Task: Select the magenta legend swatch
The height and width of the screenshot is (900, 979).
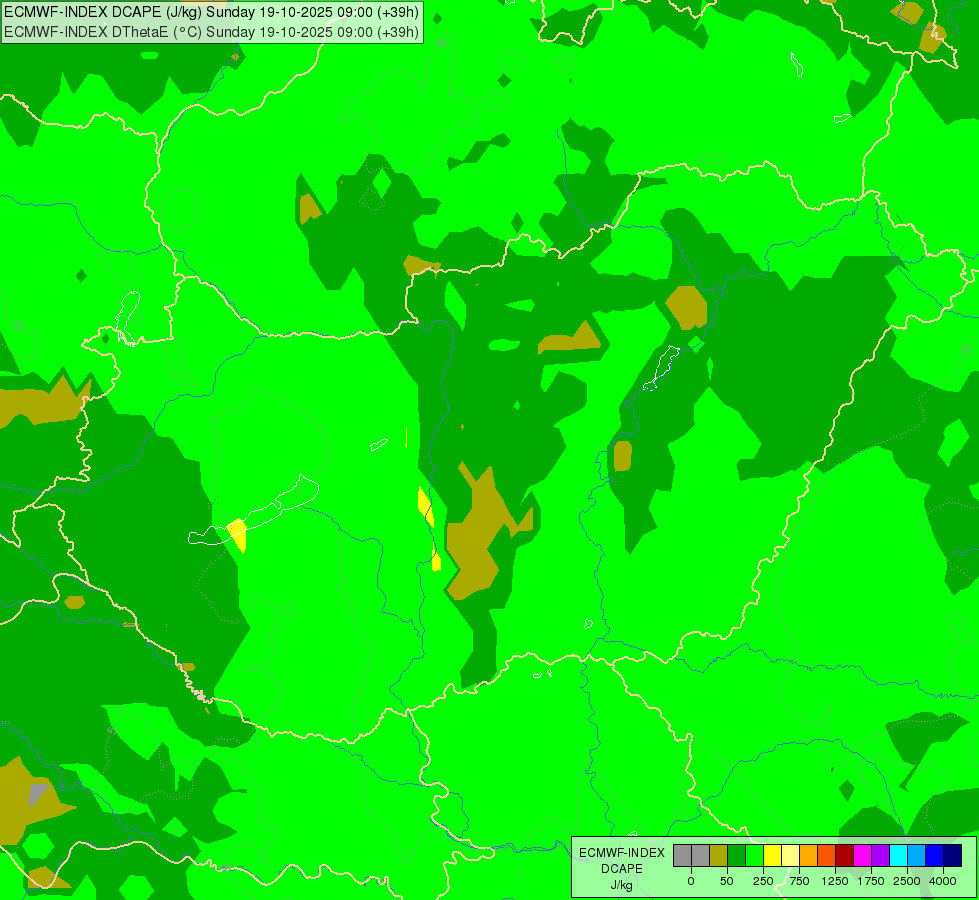Action: coord(863,856)
